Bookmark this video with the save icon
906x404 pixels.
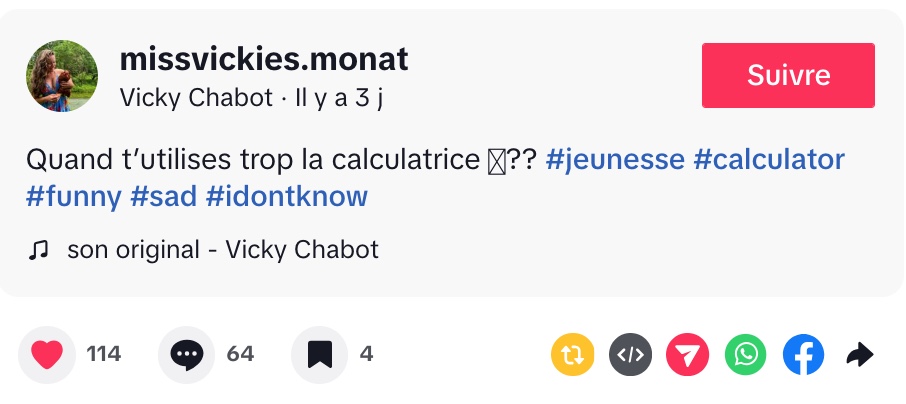(x=319, y=354)
